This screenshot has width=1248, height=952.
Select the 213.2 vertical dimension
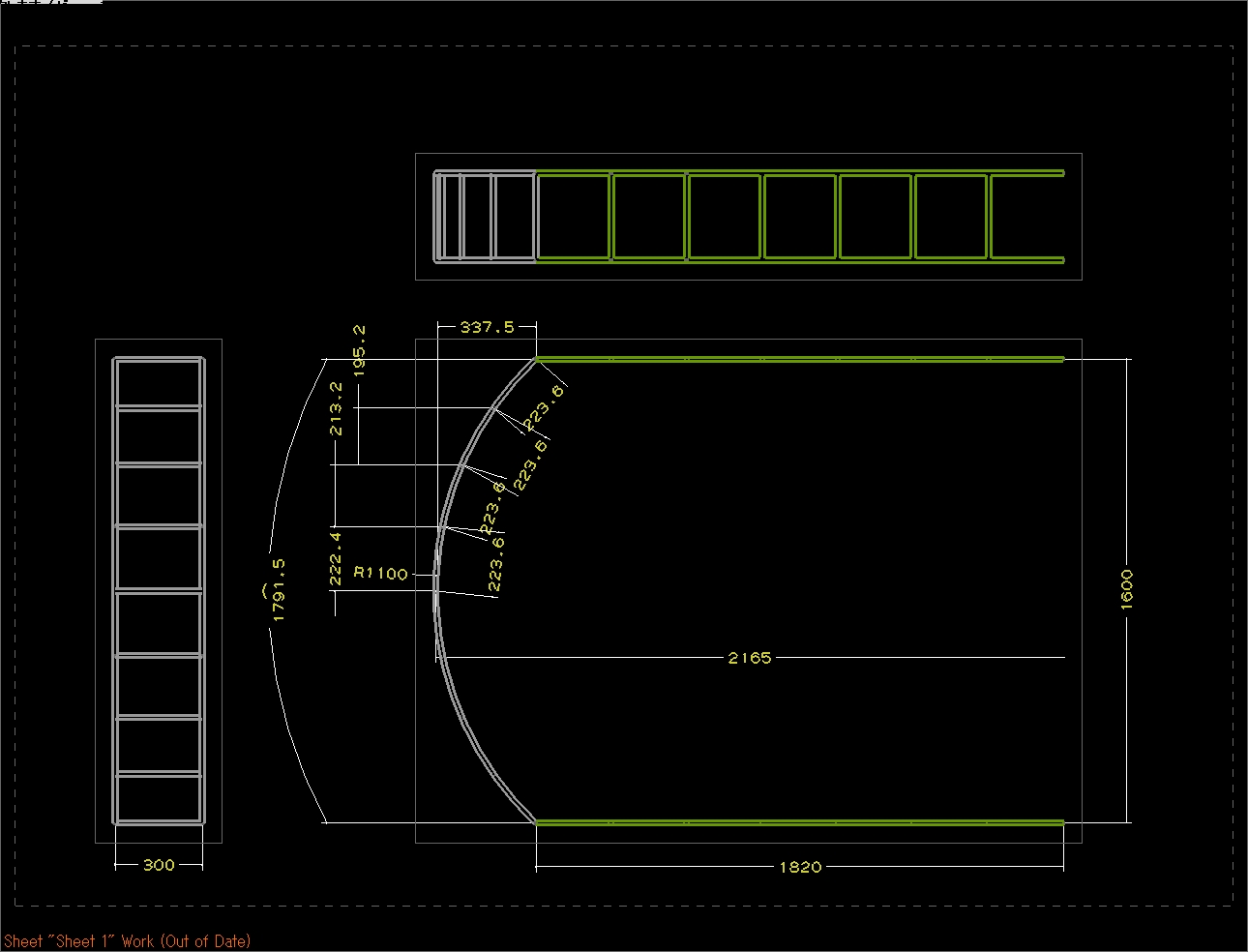click(x=336, y=408)
